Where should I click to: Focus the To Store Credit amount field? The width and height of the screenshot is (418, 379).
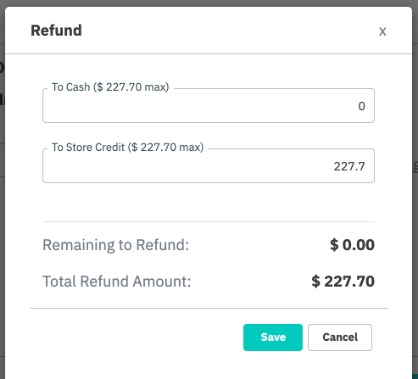coord(208,166)
